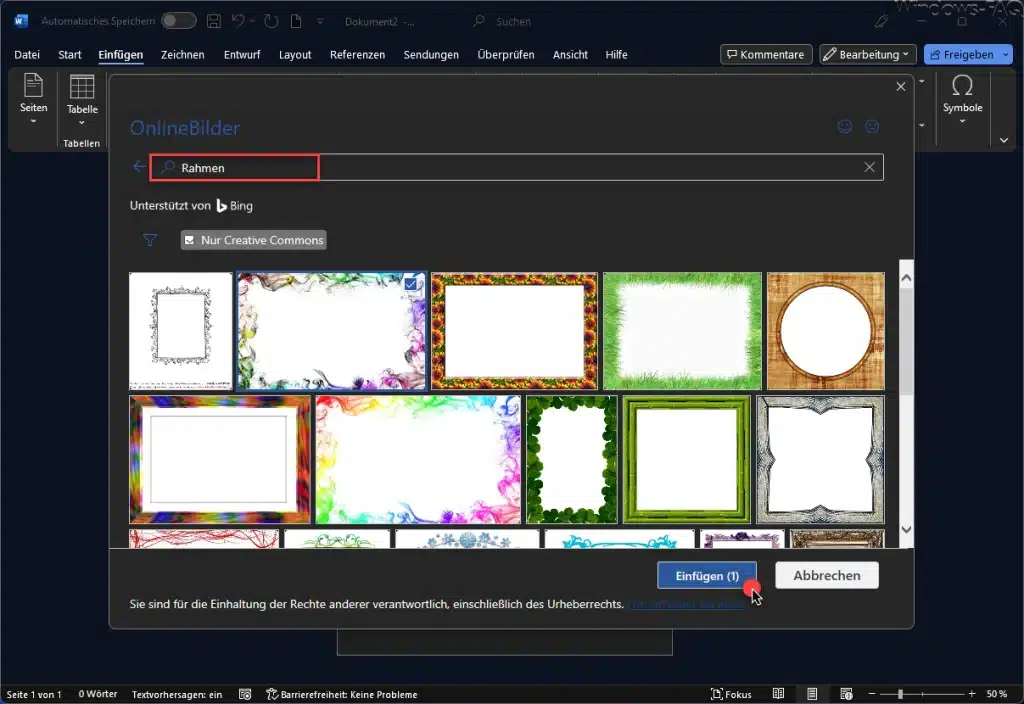Select the round wooden frame thumbnail
The height and width of the screenshot is (704, 1024).
pyautogui.click(x=825, y=330)
